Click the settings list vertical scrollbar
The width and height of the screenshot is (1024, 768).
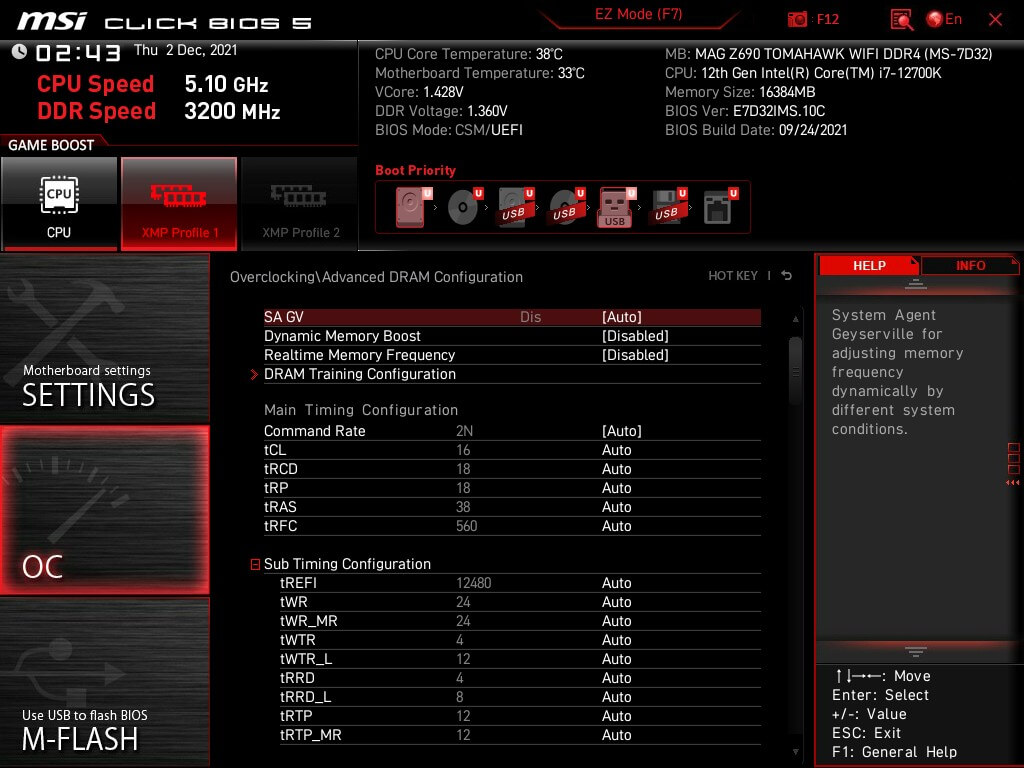(x=796, y=370)
